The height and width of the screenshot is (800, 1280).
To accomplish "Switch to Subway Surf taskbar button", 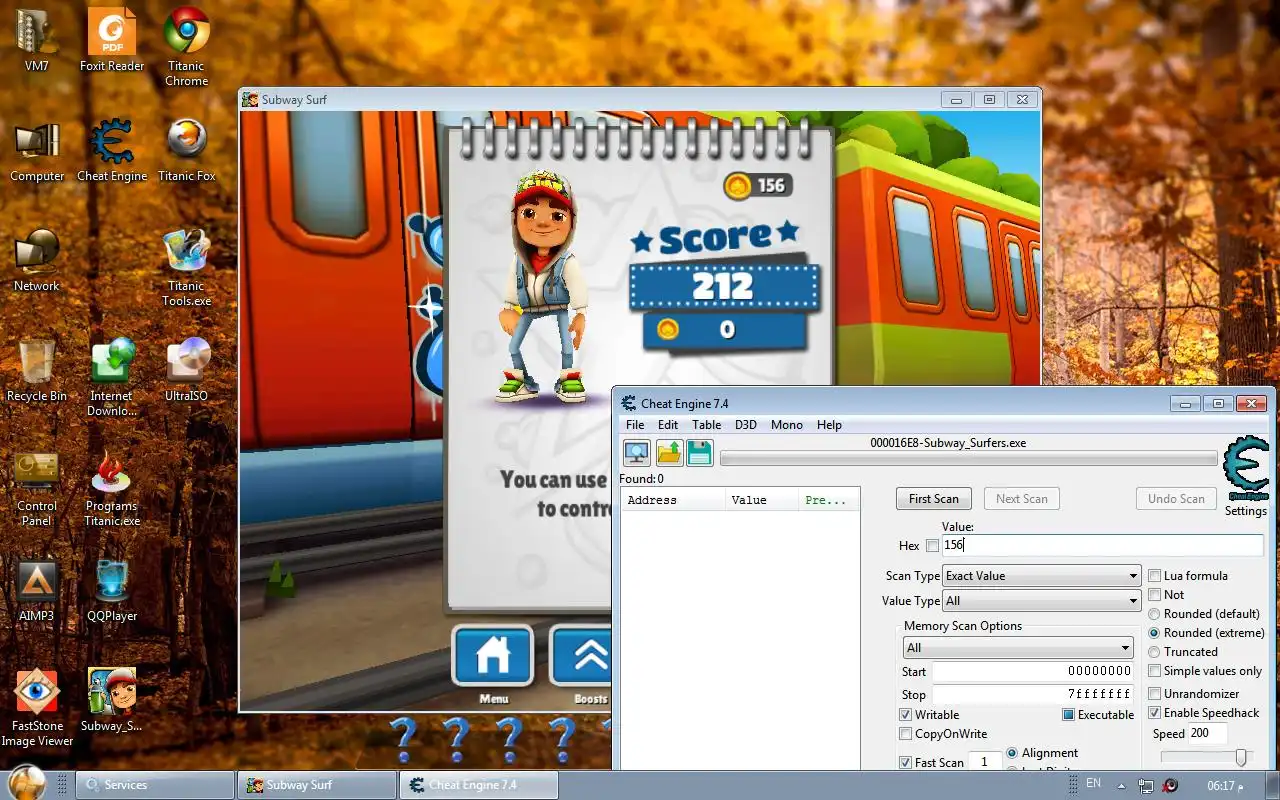I will [316, 785].
